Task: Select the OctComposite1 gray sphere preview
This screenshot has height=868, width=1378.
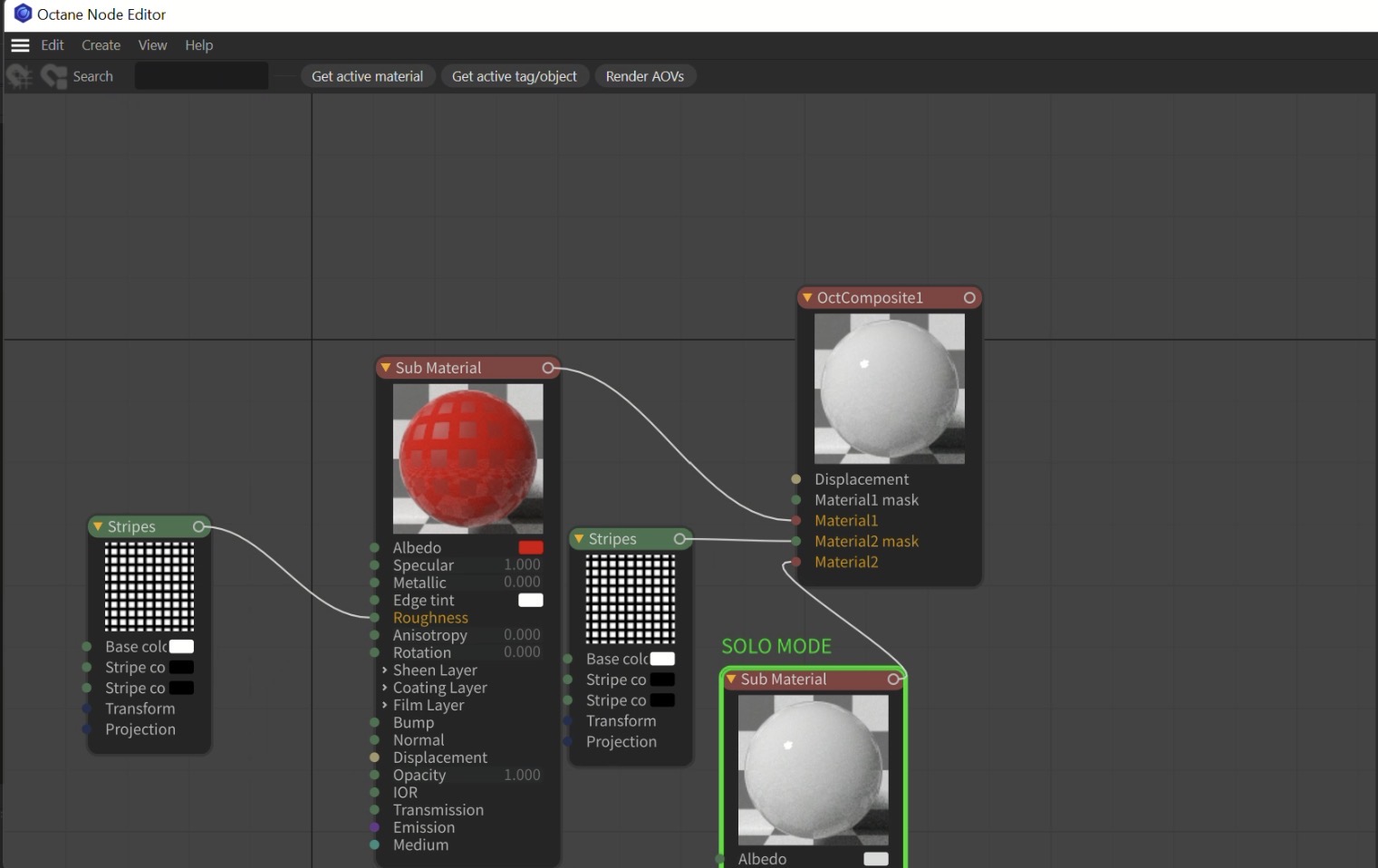Action: (890, 389)
